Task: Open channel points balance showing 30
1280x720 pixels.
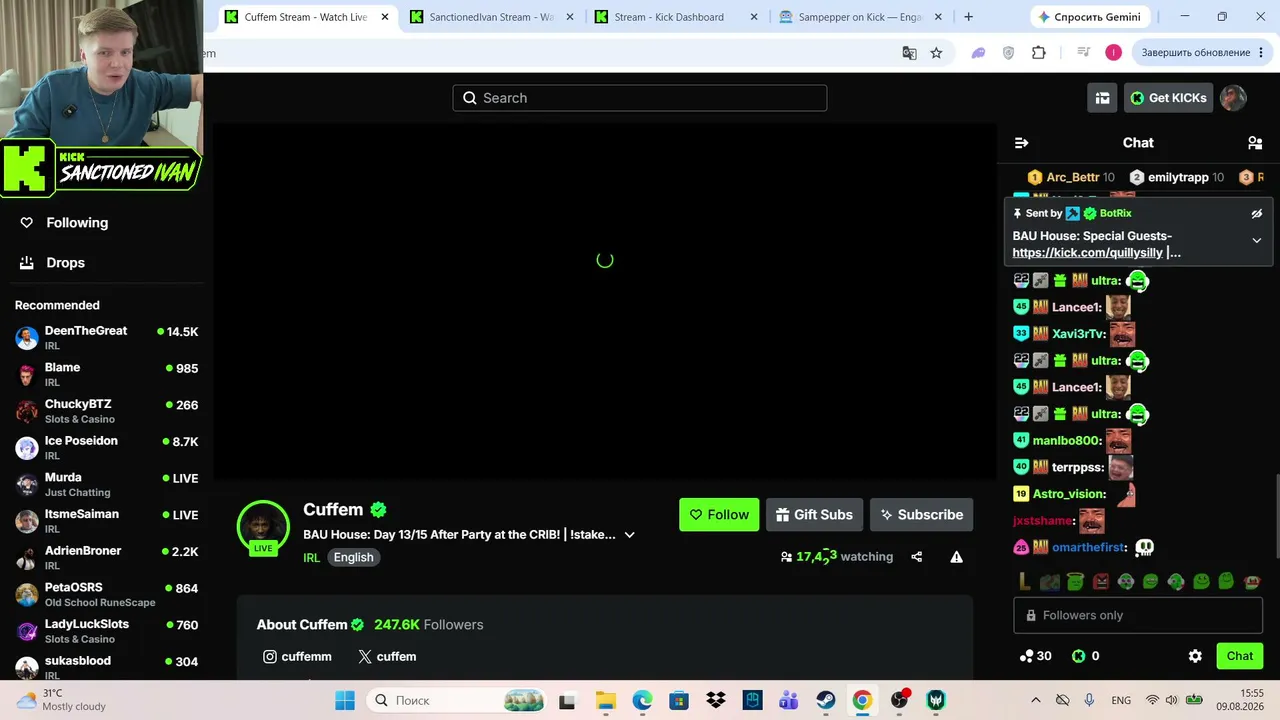Action: click(x=1035, y=656)
